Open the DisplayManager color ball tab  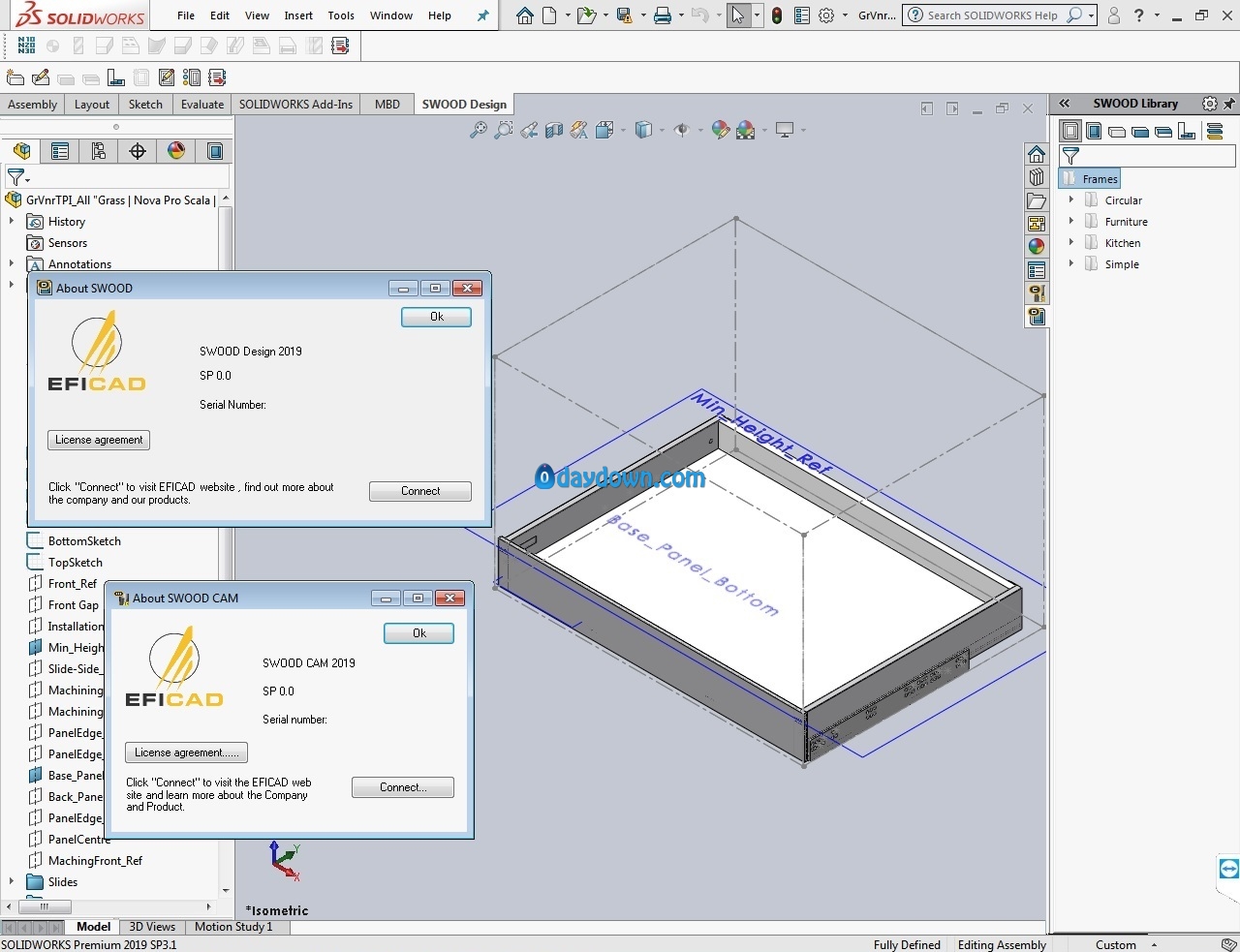[176, 151]
